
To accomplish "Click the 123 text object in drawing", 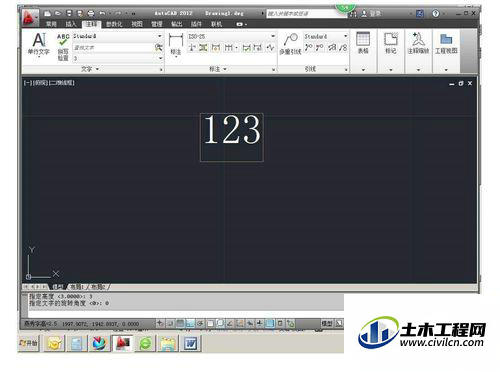I will pos(232,129).
